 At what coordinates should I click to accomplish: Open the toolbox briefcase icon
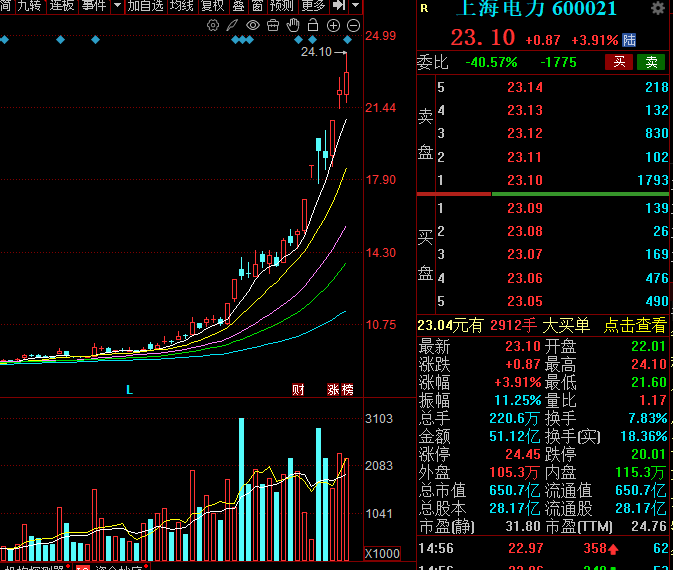pos(273,25)
